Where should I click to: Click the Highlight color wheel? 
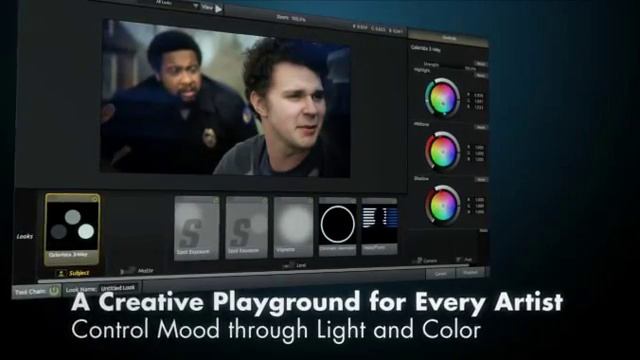coord(442,98)
